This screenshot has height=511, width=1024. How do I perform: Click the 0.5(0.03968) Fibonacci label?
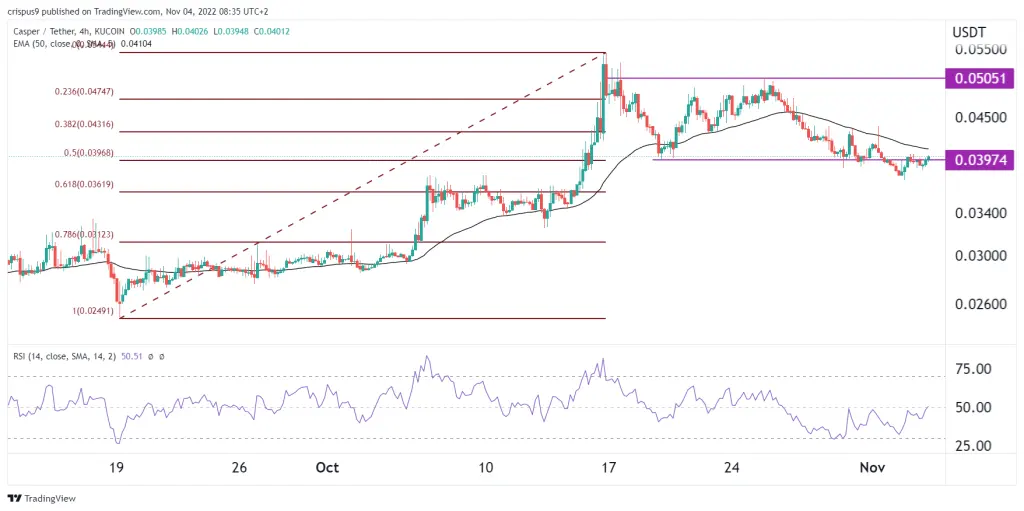coord(88,153)
